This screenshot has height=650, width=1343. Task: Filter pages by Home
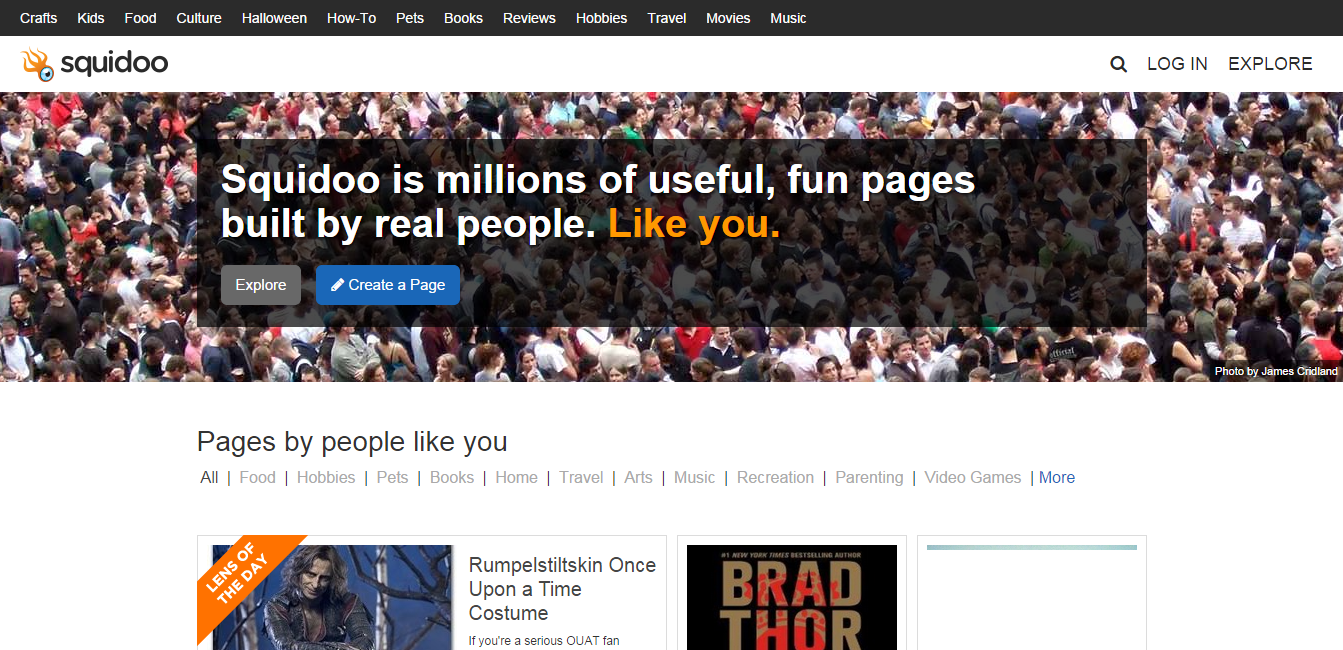coord(516,477)
